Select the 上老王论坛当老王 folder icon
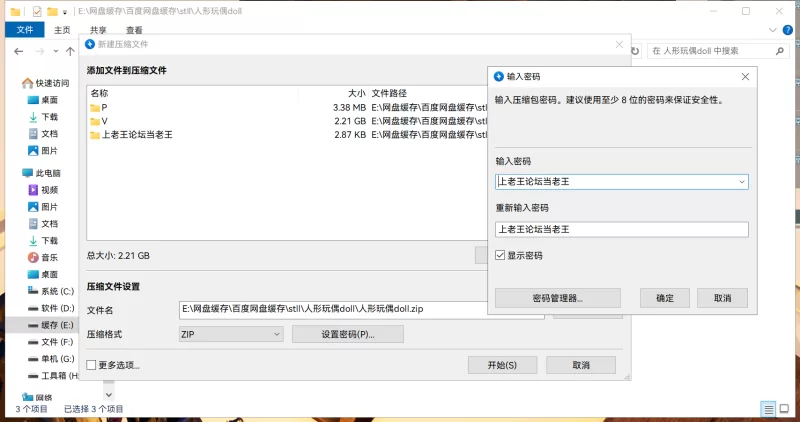 tap(95, 135)
